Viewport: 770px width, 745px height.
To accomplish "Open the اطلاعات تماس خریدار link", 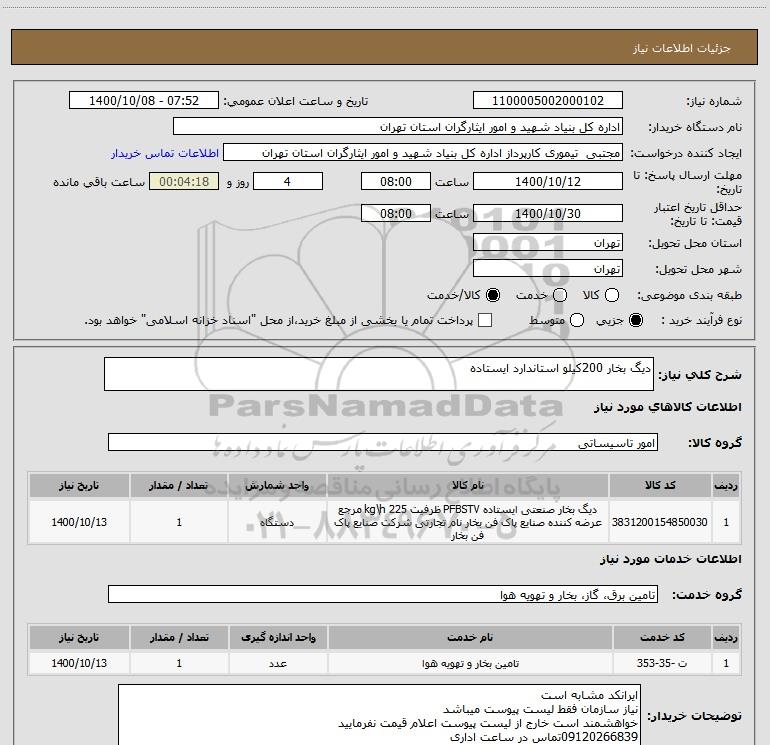I will [165, 153].
